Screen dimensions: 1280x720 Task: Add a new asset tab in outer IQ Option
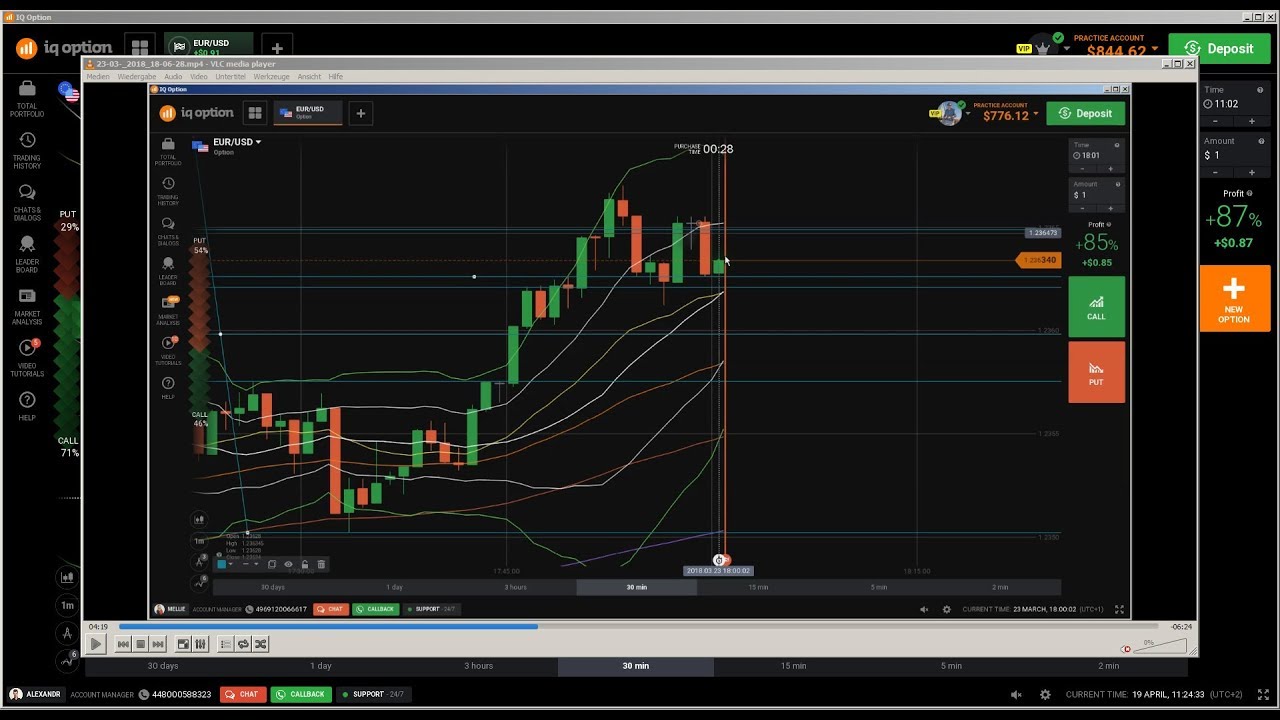pos(277,47)
